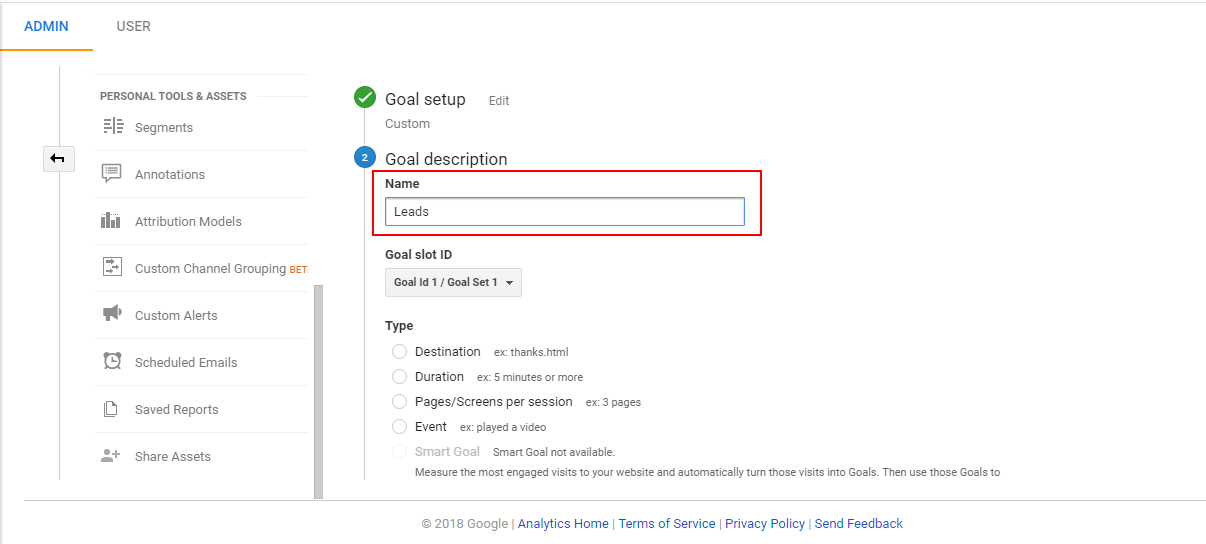Select the Custom Alerts megaphone icon

point(112,314)
